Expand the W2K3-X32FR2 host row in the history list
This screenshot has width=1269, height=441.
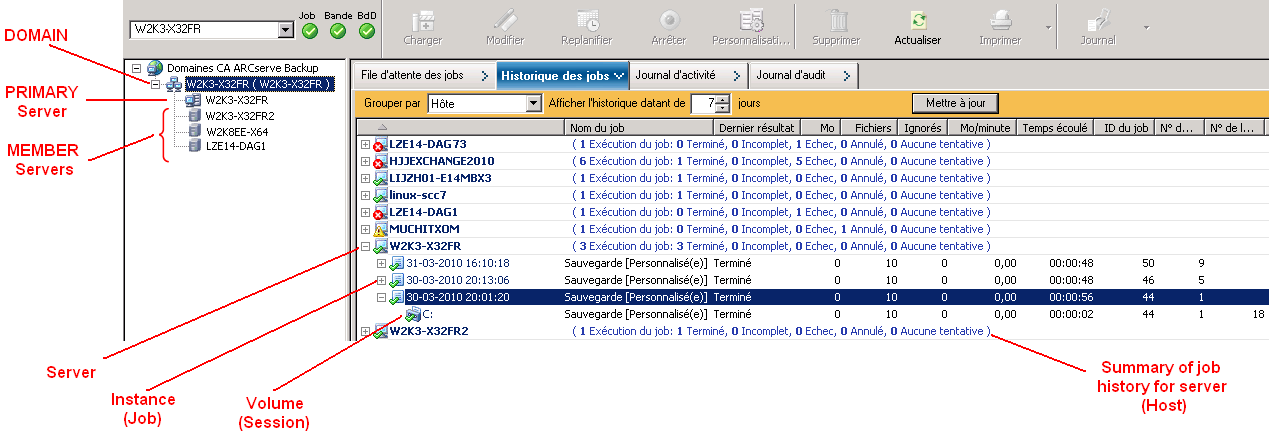tap(365, 332)
